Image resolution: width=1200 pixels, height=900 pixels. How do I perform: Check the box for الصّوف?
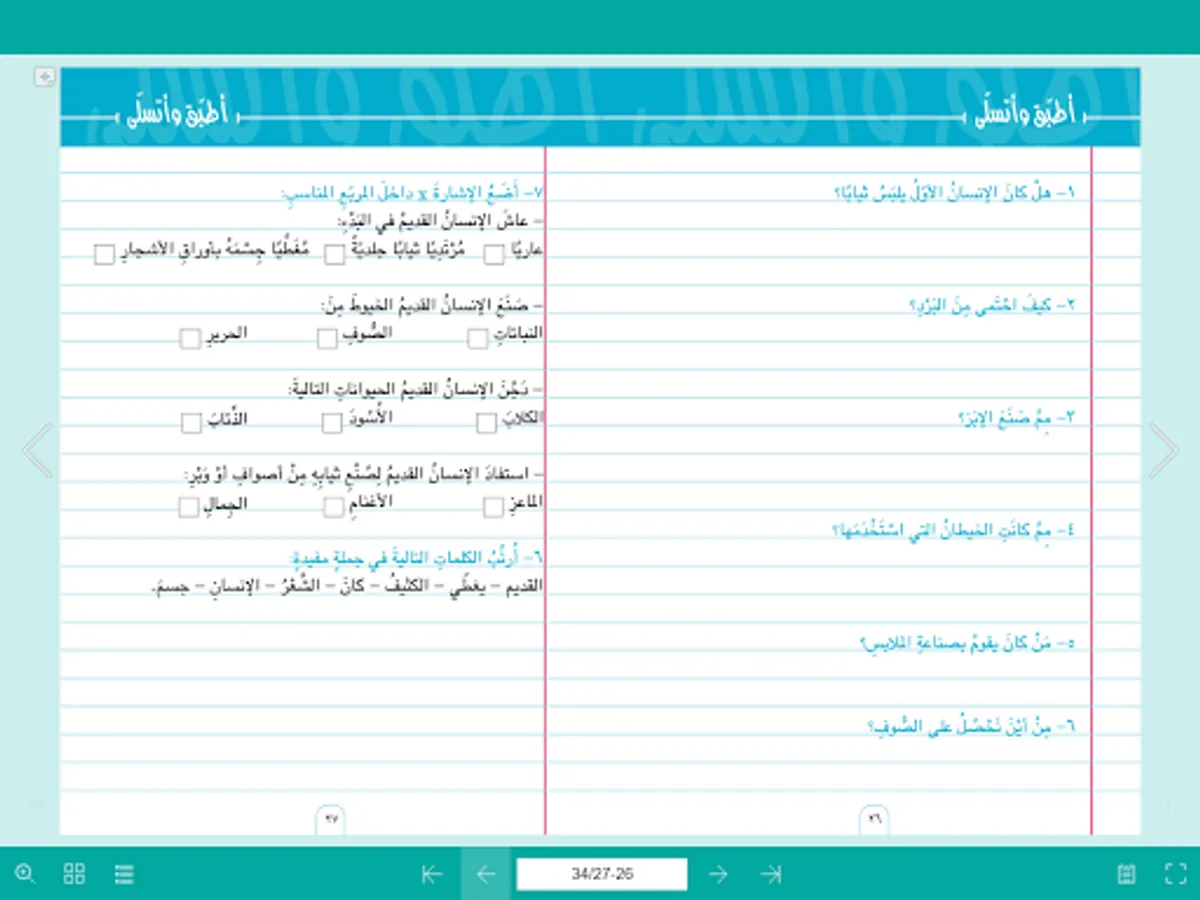(x=327, y=339)
